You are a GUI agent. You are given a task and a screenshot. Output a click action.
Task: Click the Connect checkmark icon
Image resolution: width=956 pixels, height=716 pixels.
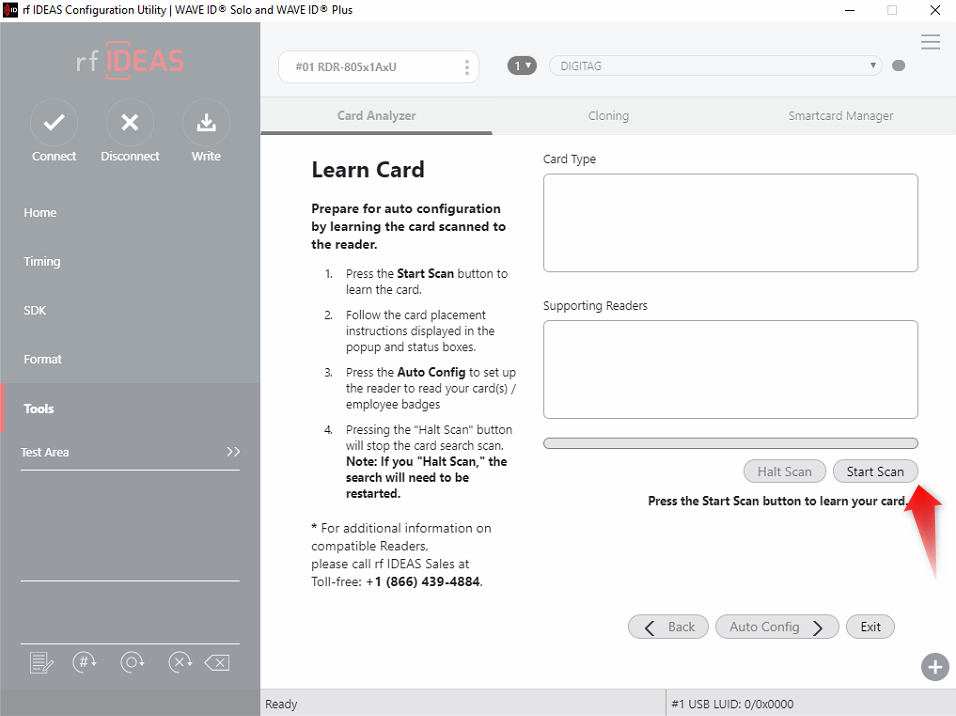[x=54, y=123]
